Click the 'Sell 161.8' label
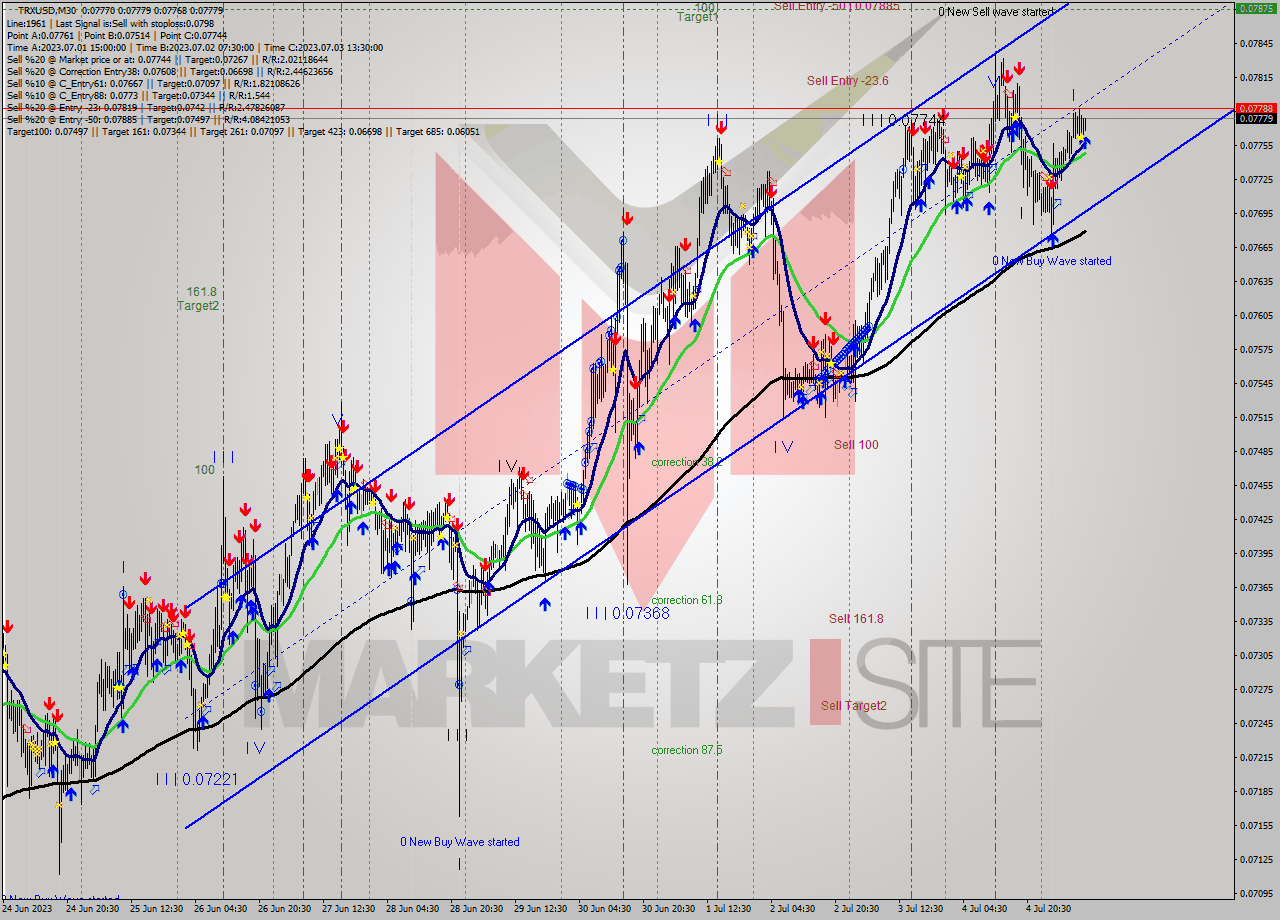Image resolution: width=1280 pixels, height=920 pixels. pos(856,619)
